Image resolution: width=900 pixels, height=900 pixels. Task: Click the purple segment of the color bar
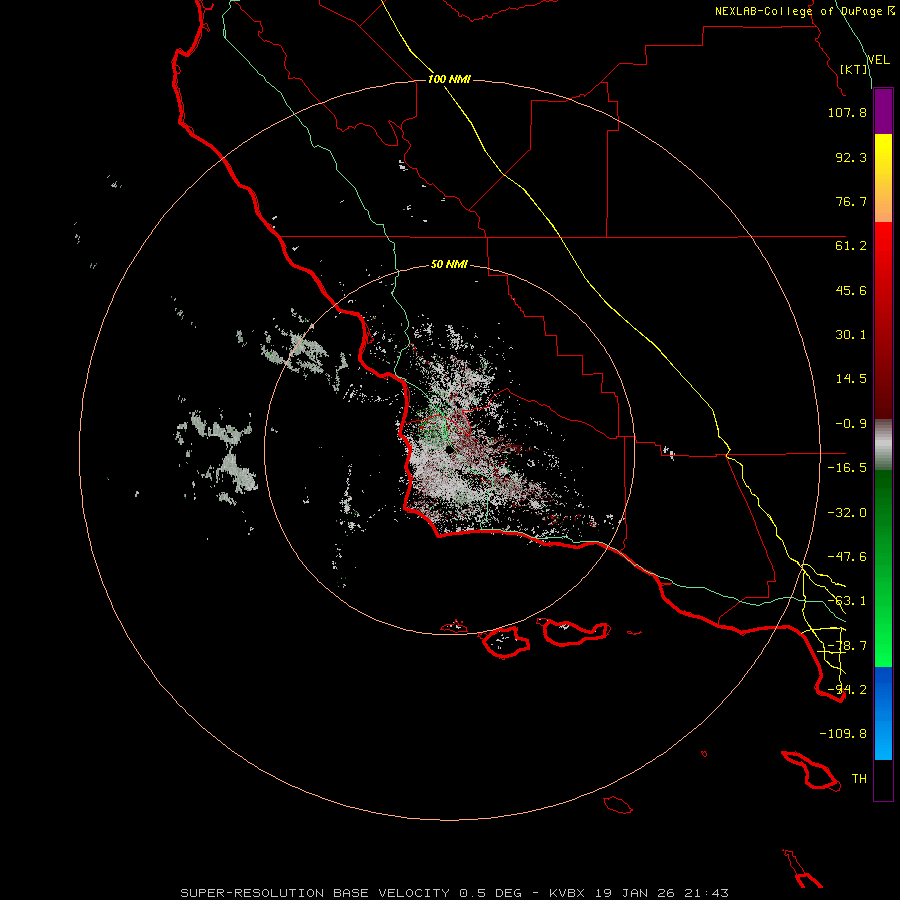[x=883, y=112]
